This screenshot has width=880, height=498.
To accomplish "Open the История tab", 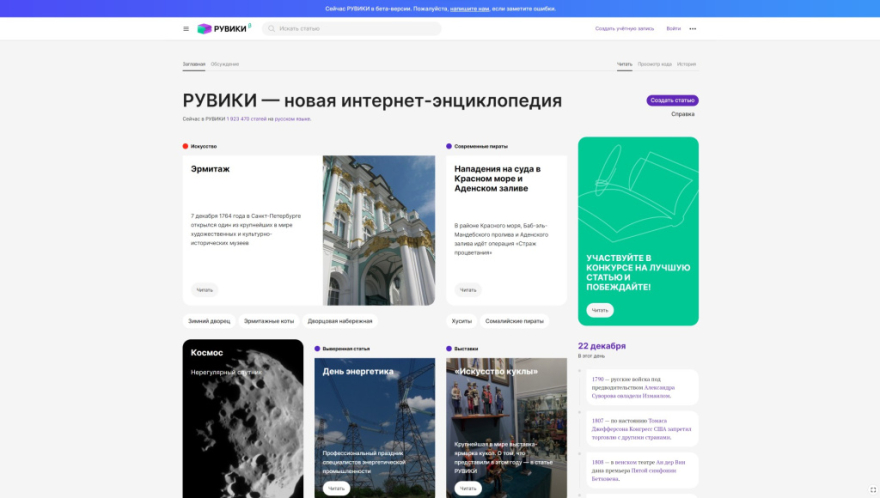I will [686, 64].
